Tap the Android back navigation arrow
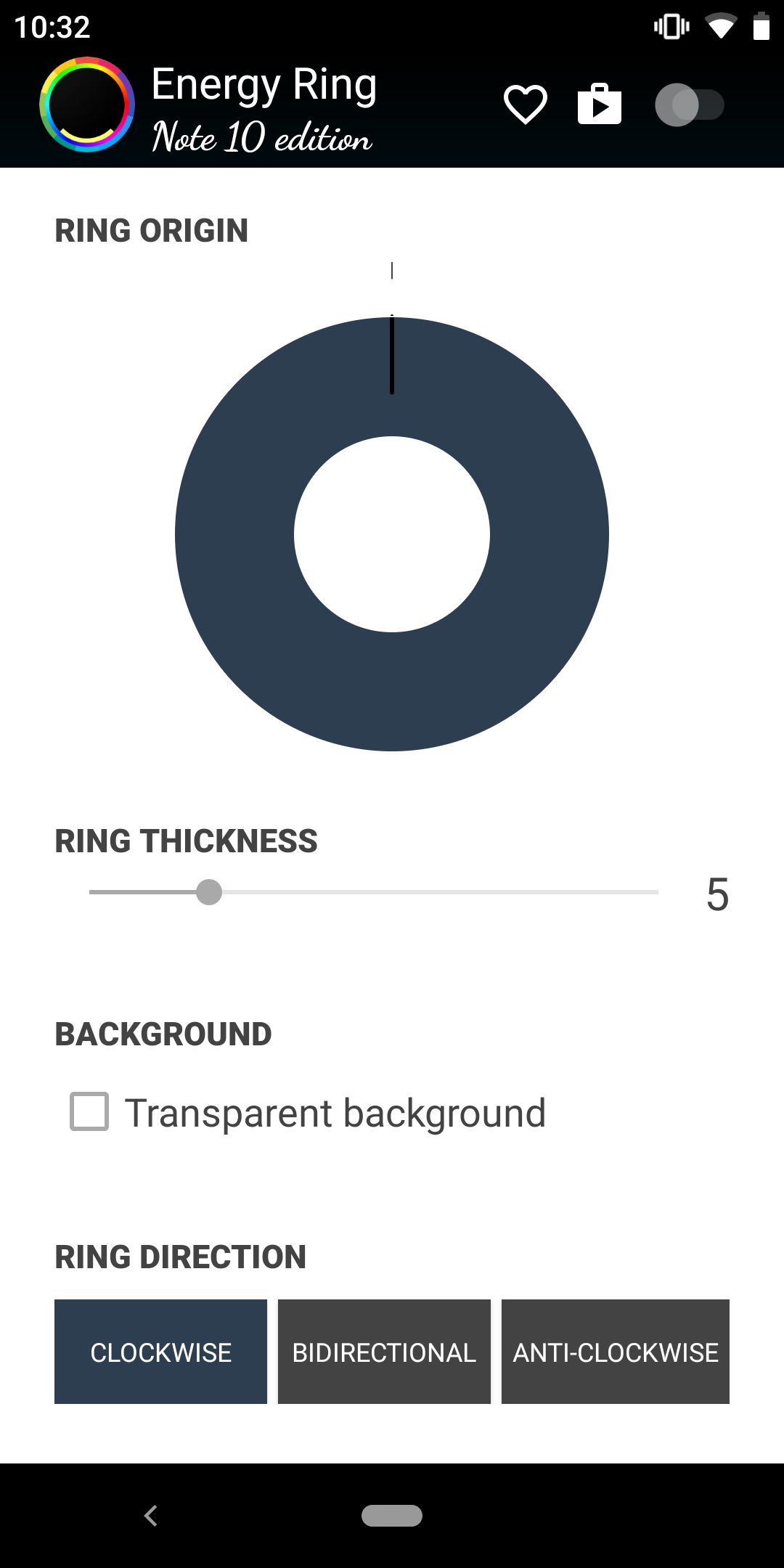The image size is (784, 1568). 151,1516
